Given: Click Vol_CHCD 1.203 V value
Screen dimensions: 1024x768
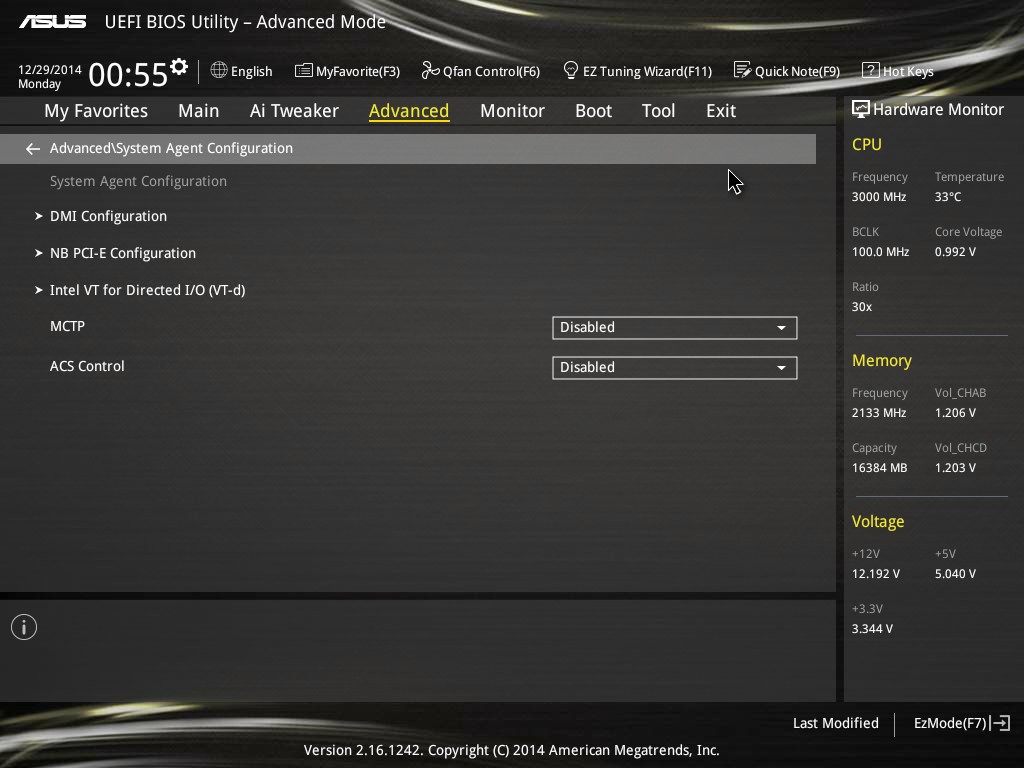Looking at the screenshot, I should 955,468.
